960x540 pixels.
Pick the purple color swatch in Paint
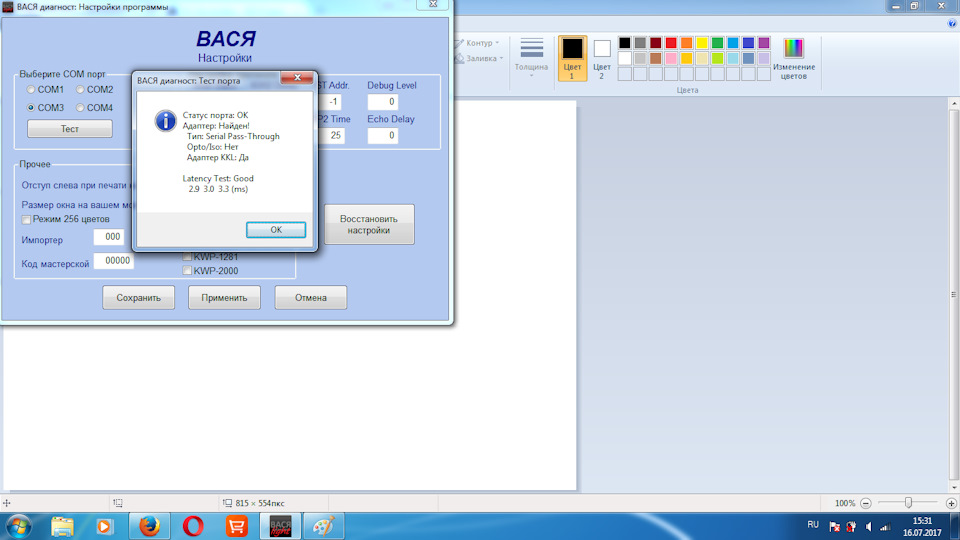click(x=763, y=43)
